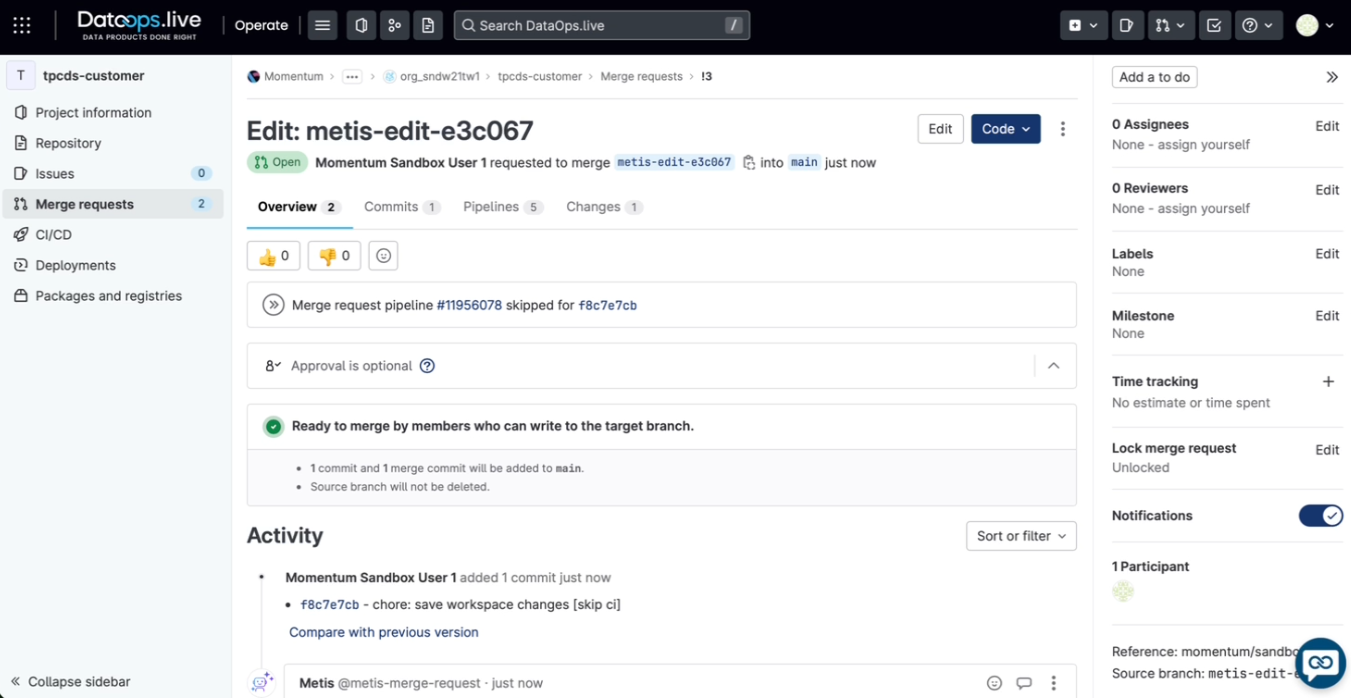Open the issues shortcut icon in right header

1126,25
